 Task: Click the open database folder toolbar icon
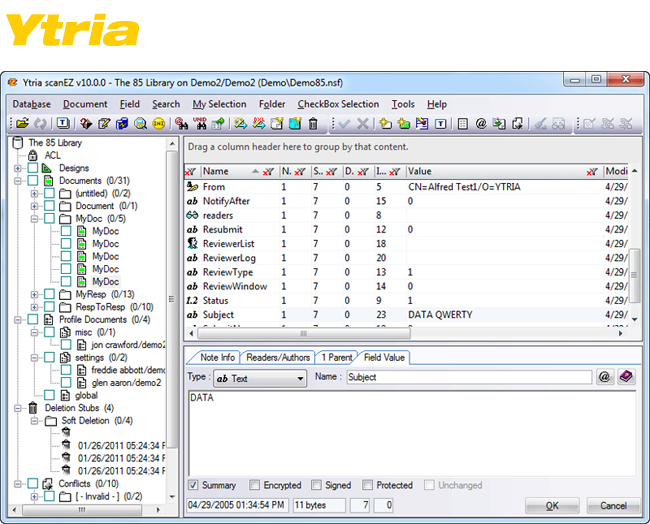22,123
